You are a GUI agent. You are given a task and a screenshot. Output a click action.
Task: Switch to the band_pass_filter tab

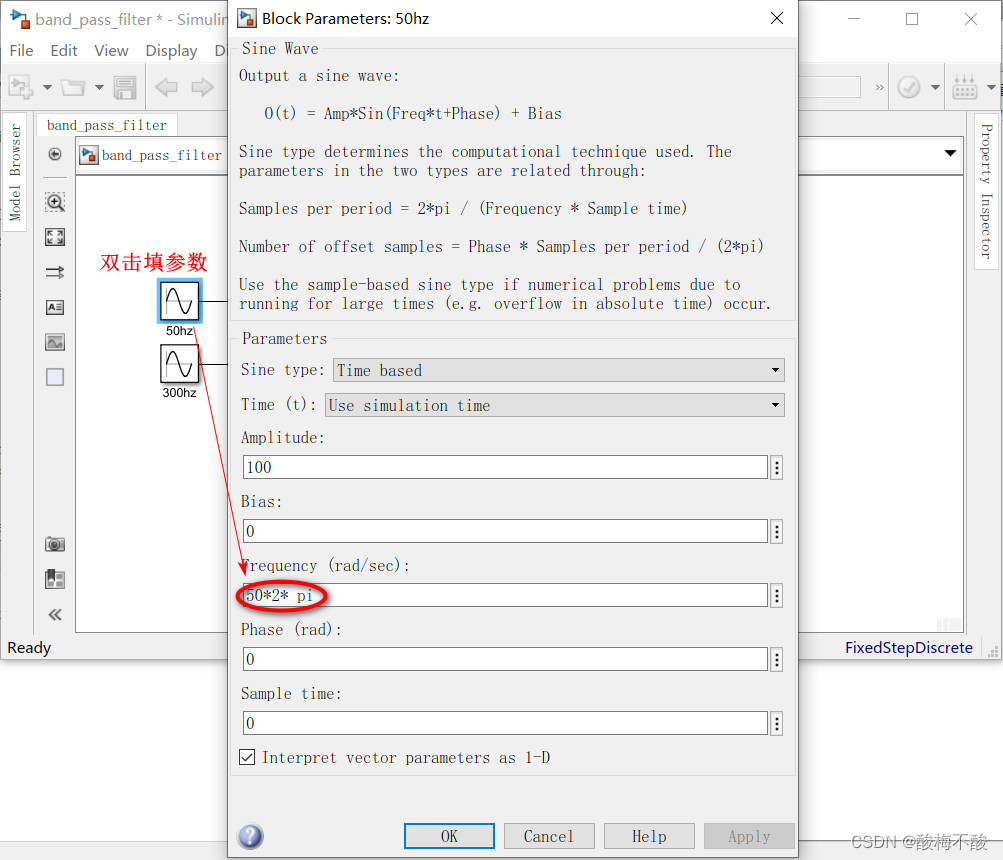point(107,125)
